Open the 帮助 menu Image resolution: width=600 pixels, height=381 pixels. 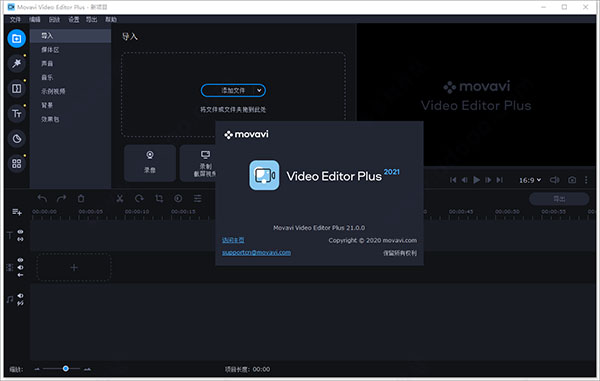pyautogui.click(x=111, y=20)
